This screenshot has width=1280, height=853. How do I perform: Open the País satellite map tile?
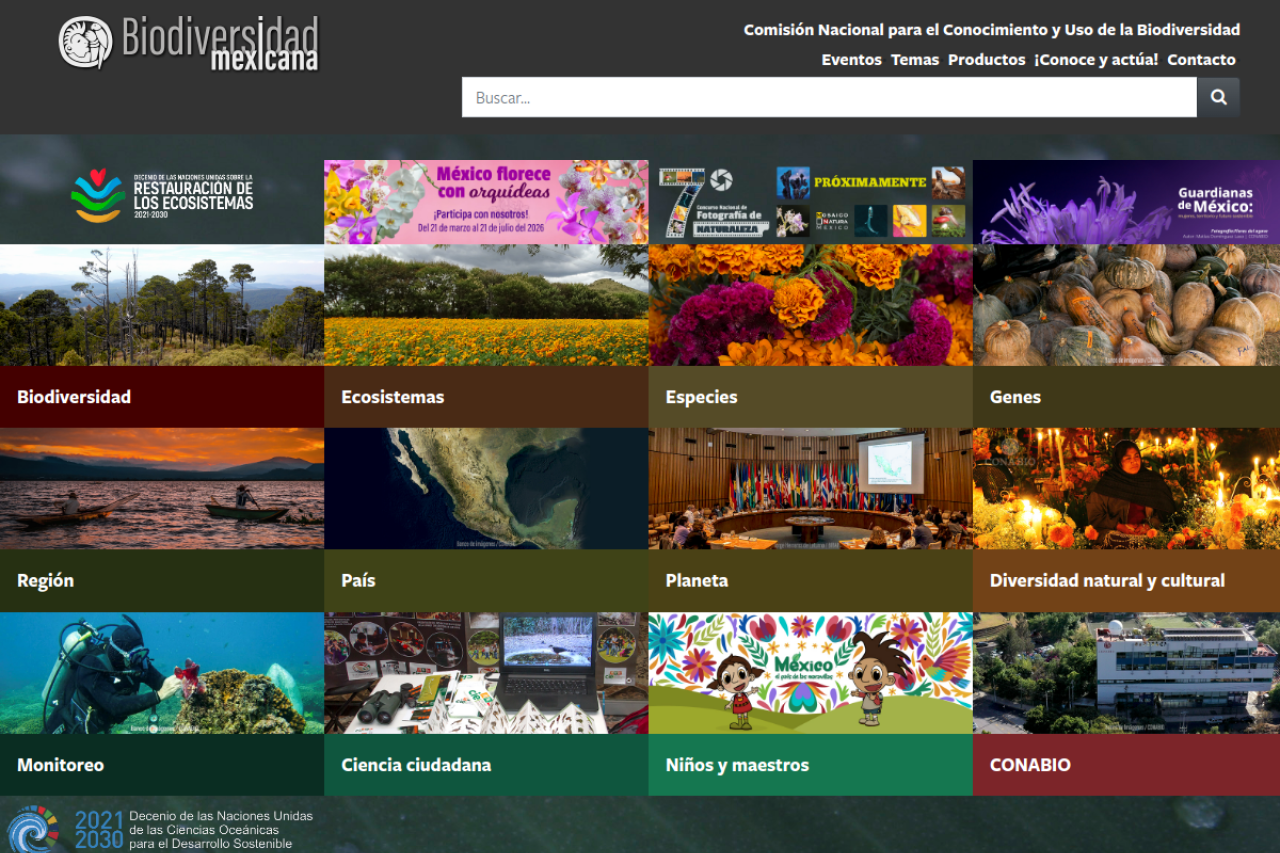(486, 489)
